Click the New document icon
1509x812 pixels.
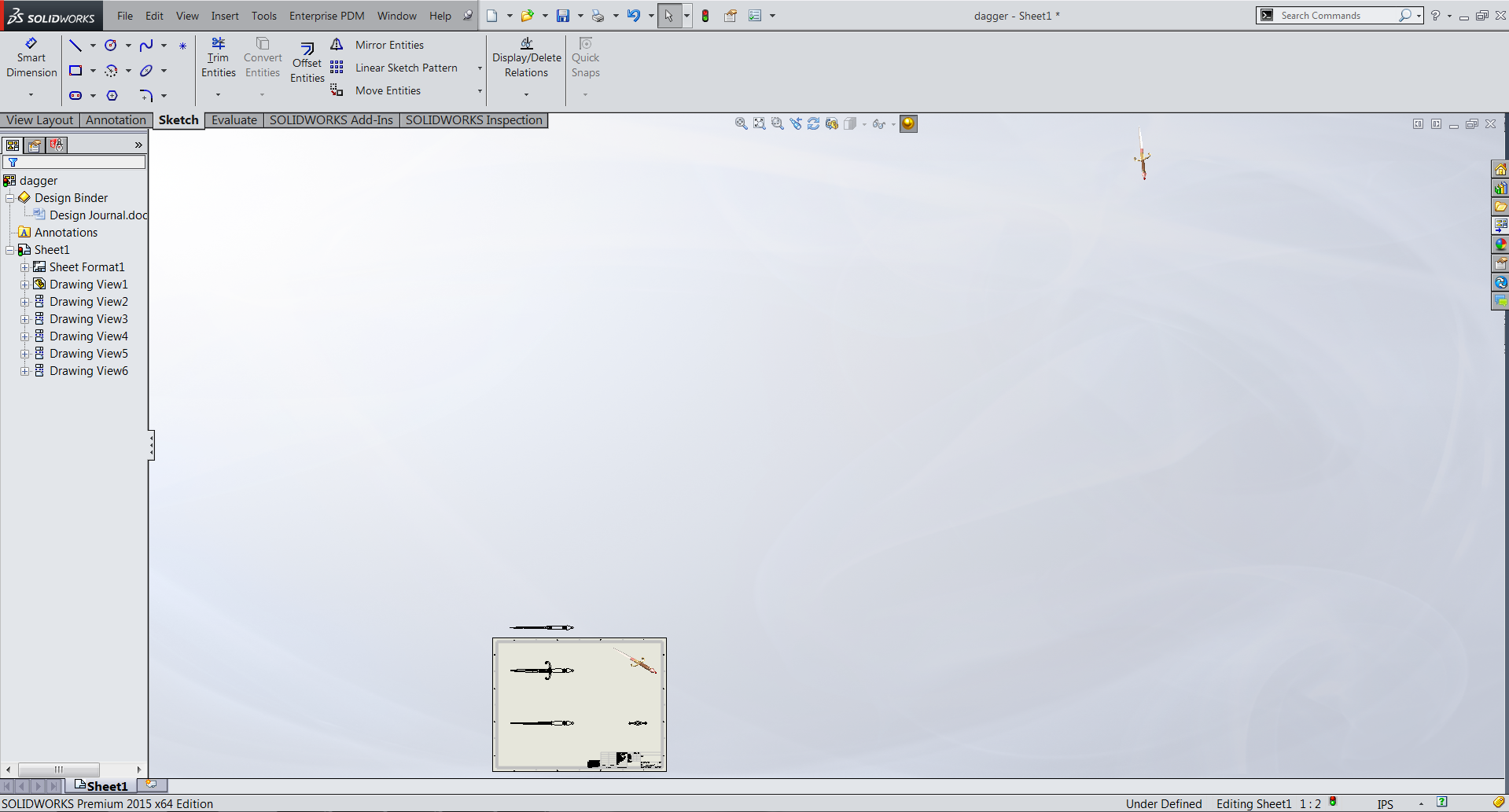pos(492,16)
